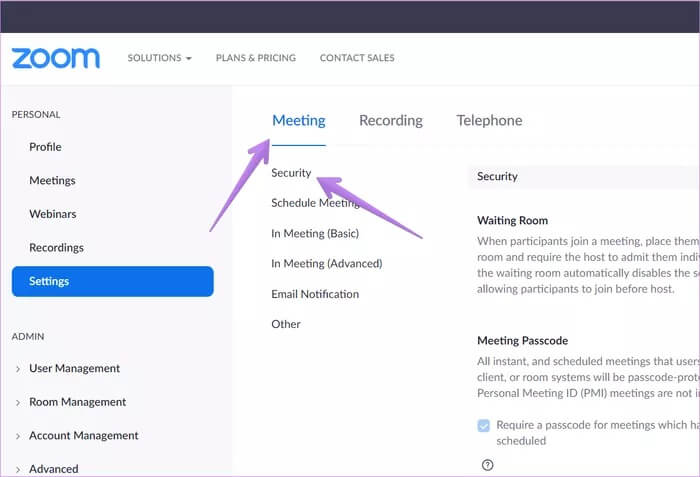Click Advanced admin label

coord(54,469)
